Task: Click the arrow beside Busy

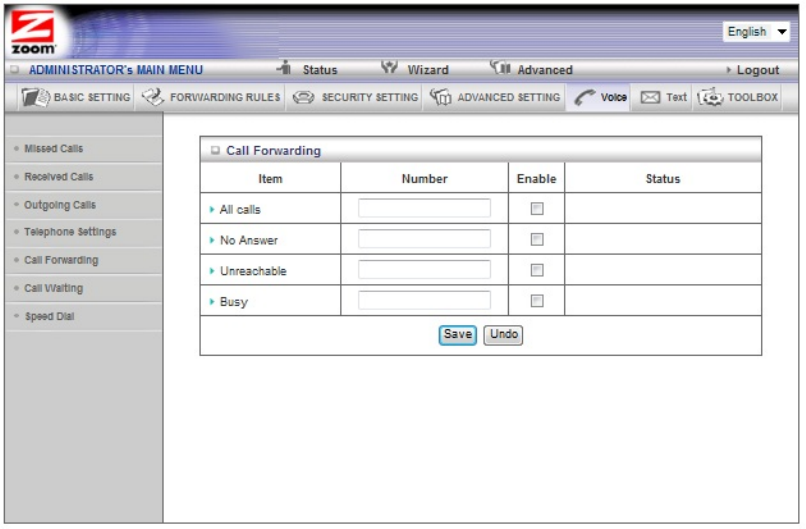Action: coord(212,302)
